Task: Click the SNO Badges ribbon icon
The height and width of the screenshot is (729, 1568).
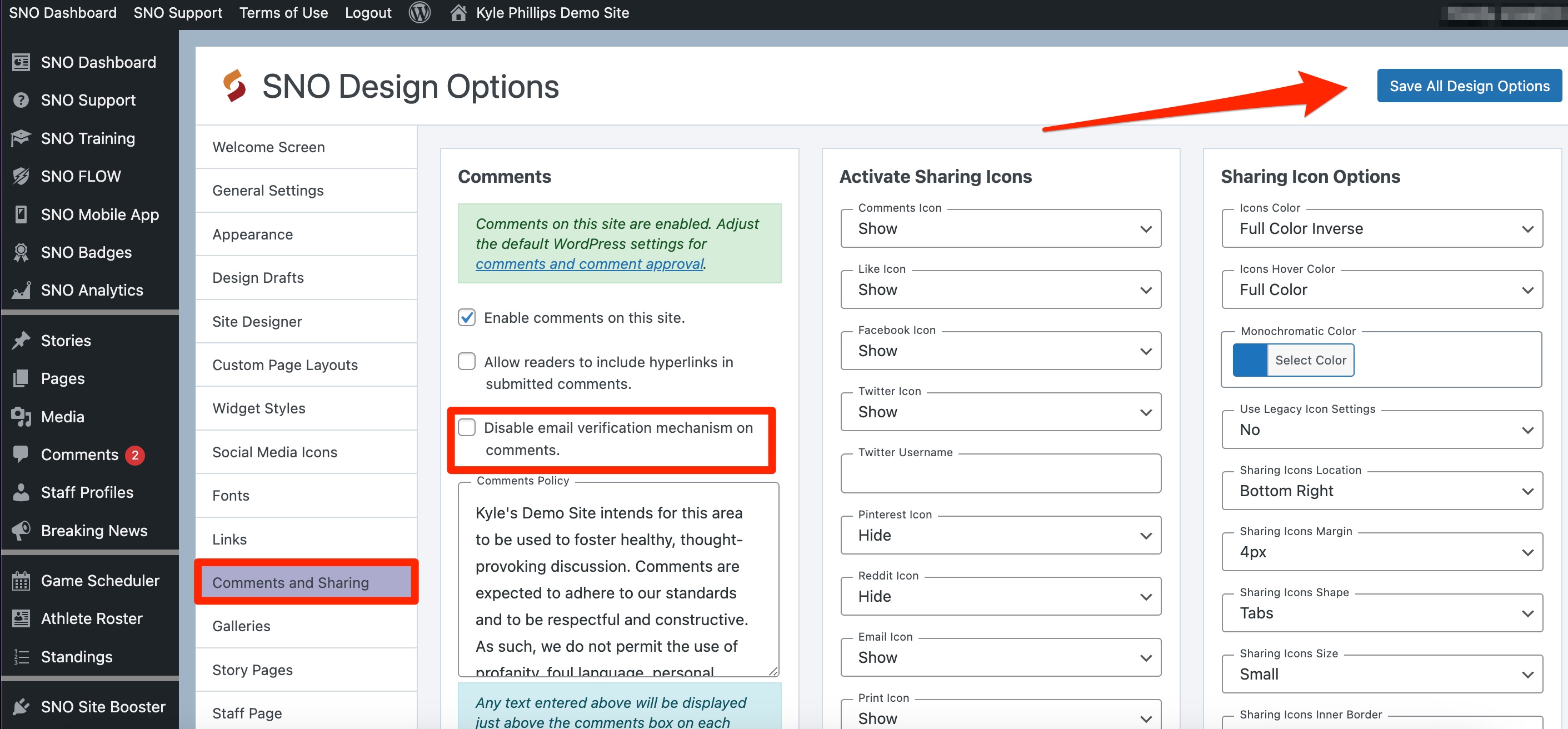Action: [x=21, y=252]
